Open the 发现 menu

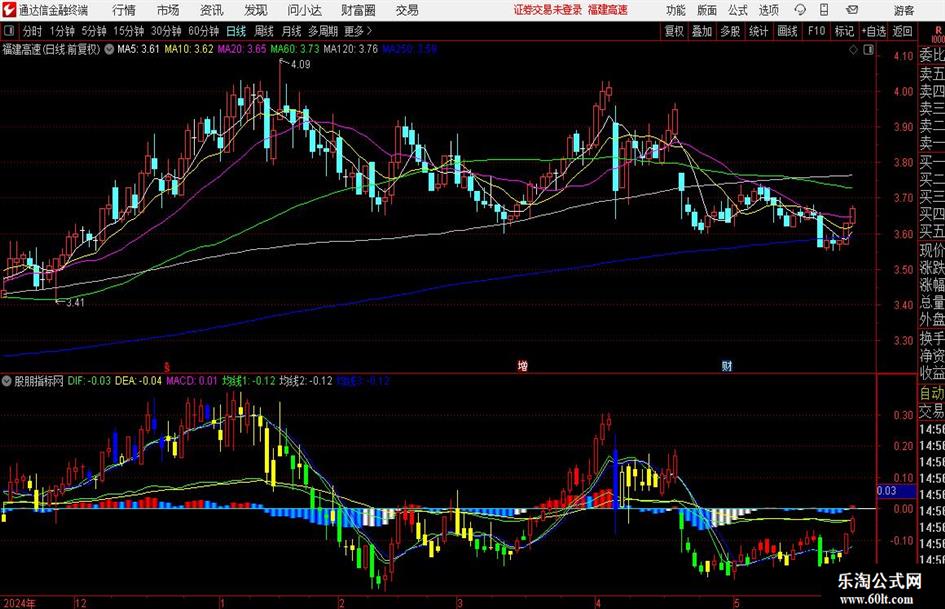pos(256,10)
